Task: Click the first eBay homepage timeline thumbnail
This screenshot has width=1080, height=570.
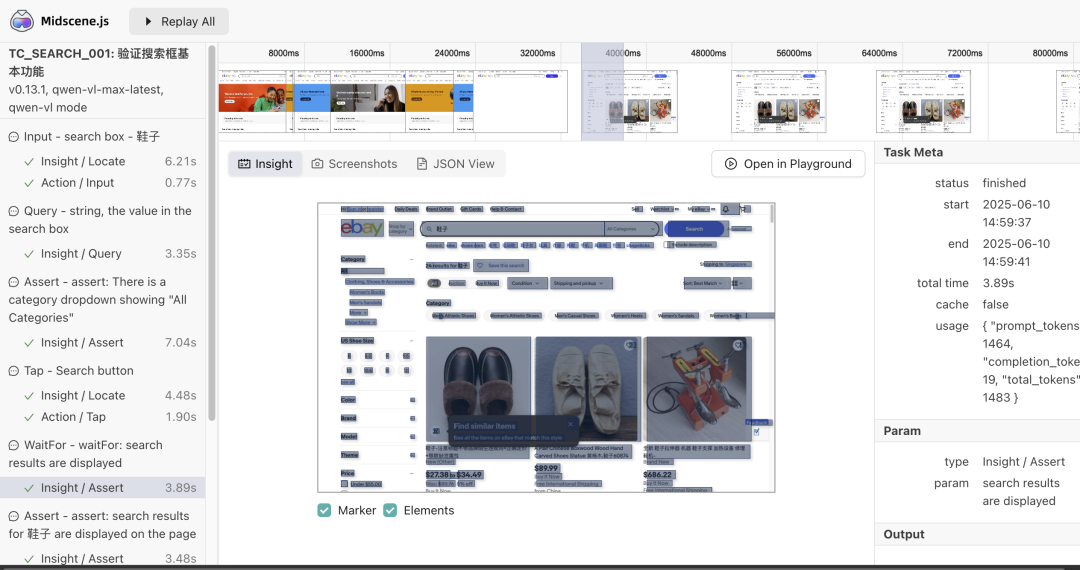Action: (x=252, y=101)
